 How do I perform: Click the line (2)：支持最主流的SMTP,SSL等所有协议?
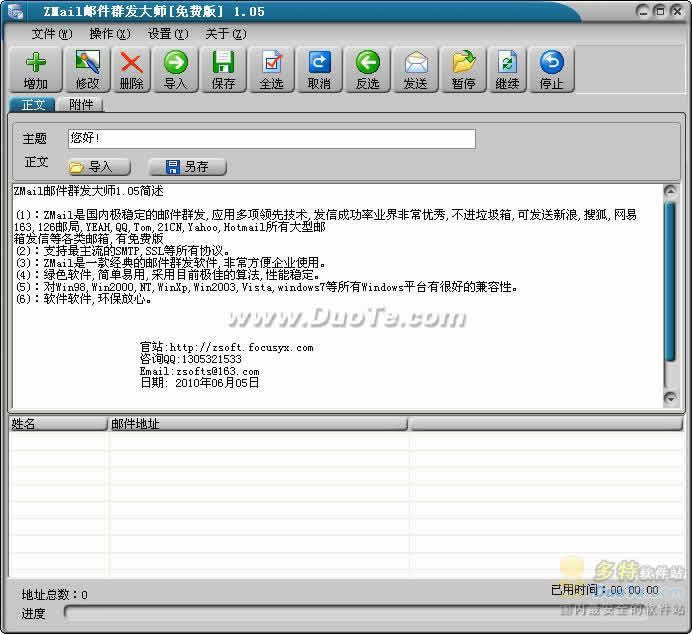point(123,251)
